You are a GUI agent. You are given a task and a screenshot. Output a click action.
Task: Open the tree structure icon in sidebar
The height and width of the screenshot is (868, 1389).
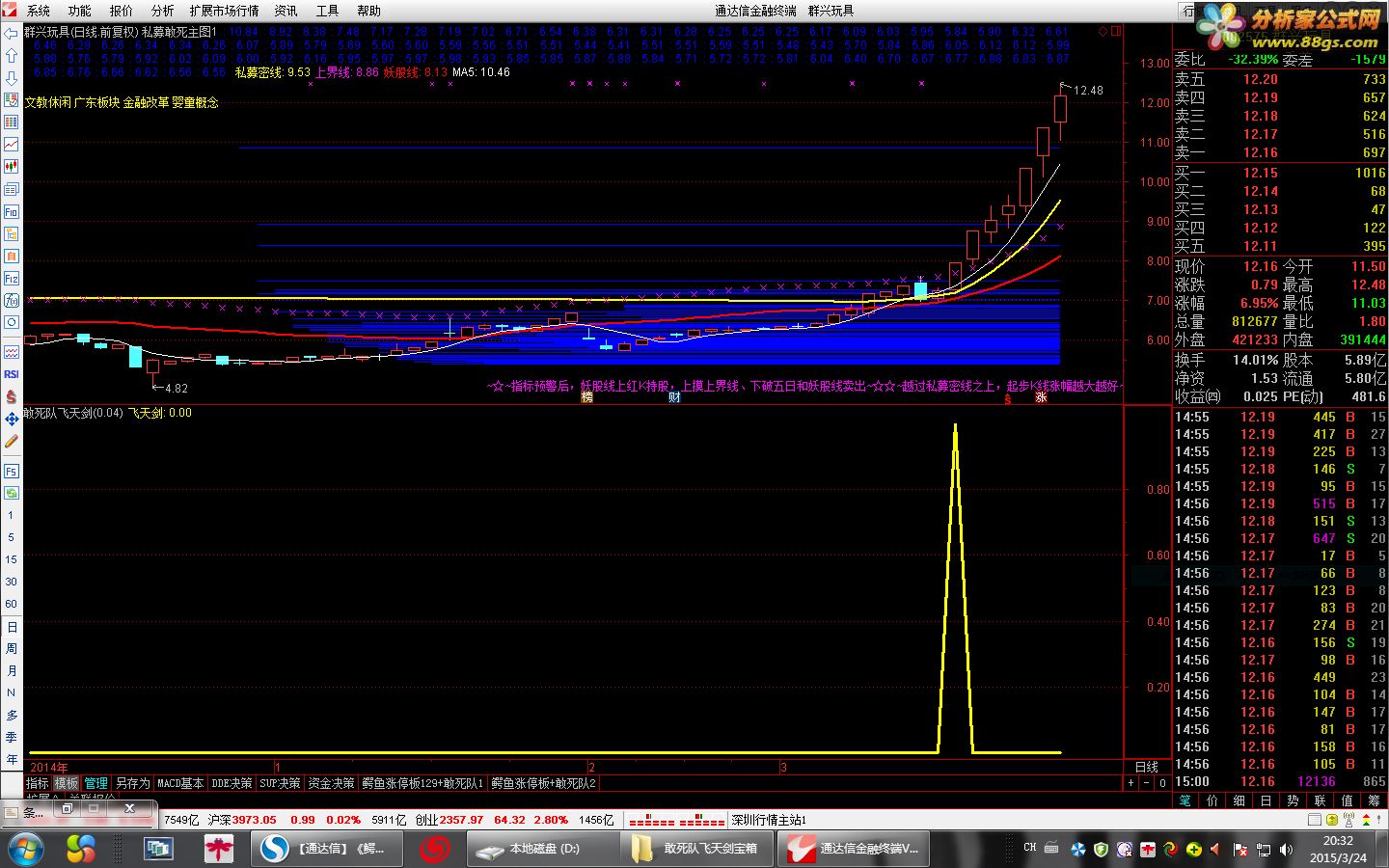pos(12,233)
